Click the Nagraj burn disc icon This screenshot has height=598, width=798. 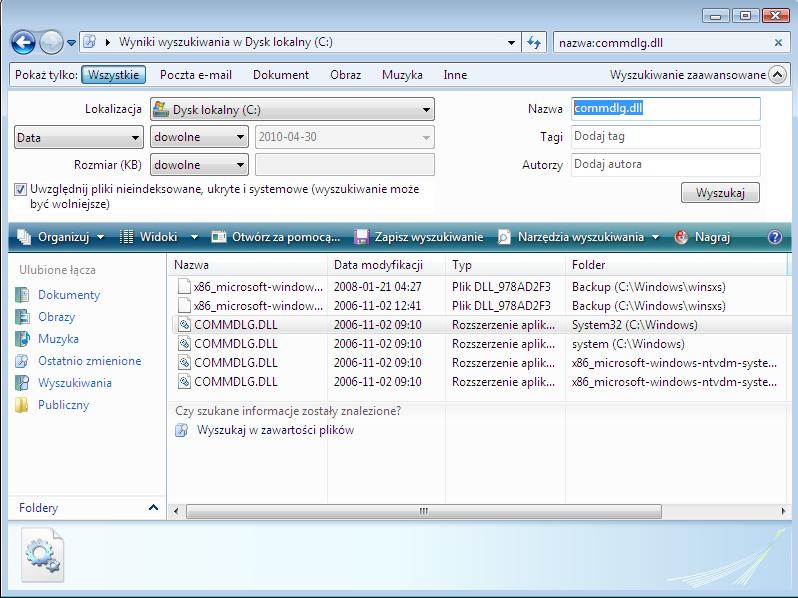(x=681, y=237)
